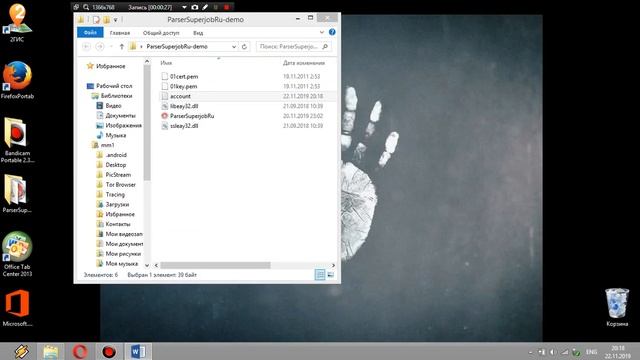The height and width of the screenshot is (360, 640).
Task: Select the mm1 user folder
Action: point(107,145)
